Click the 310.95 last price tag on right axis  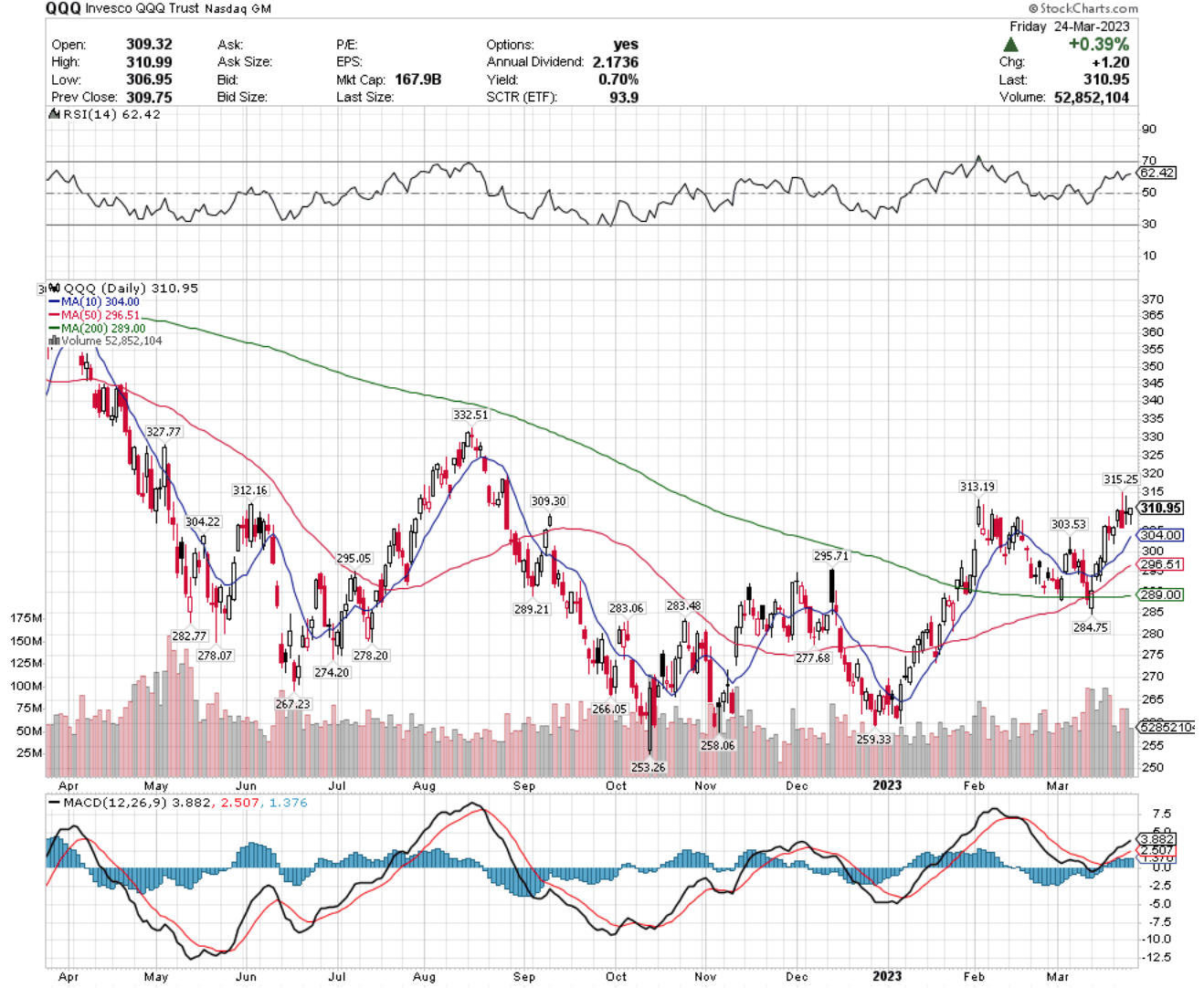[1160, 508]
